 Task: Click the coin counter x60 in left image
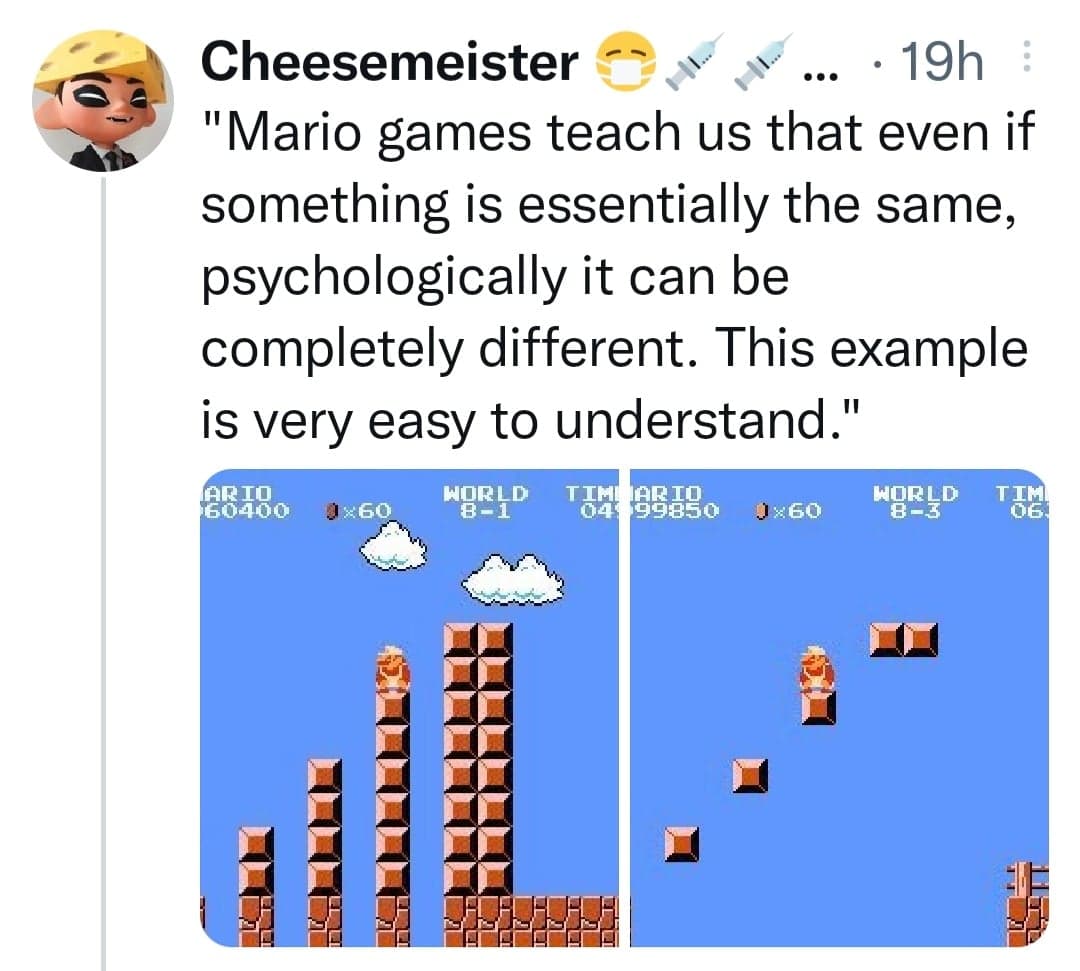tap(359, 510)
